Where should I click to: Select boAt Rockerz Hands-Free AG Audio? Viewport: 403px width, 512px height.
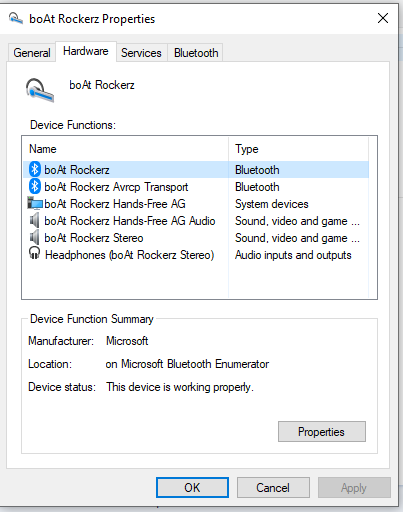coord(130,221)
